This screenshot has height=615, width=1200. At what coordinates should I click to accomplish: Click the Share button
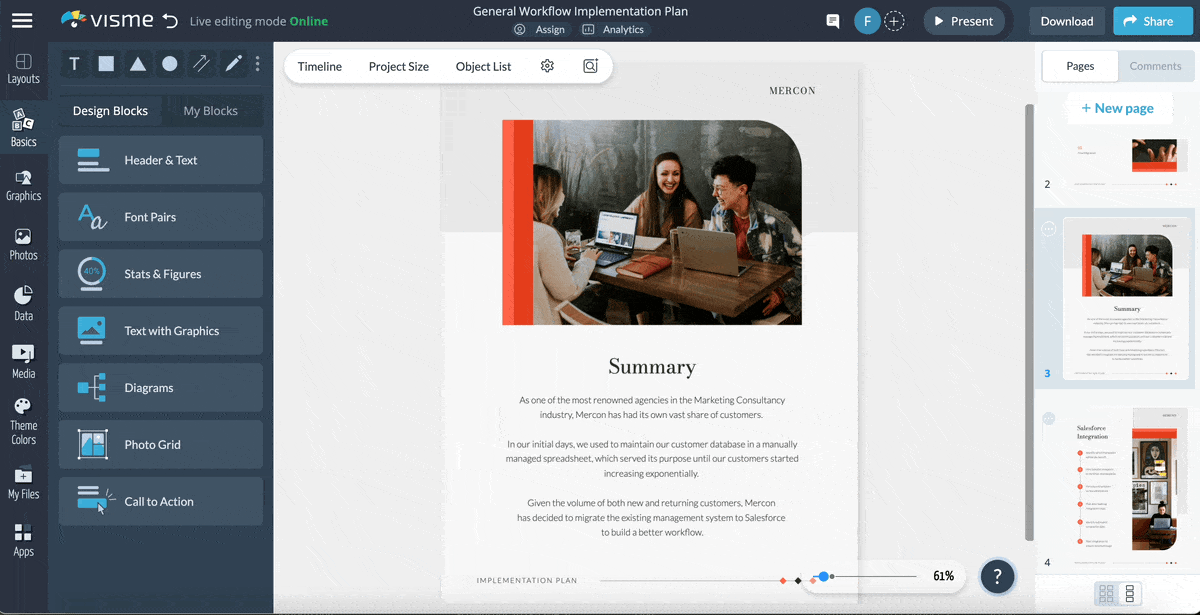point(1152,20)
